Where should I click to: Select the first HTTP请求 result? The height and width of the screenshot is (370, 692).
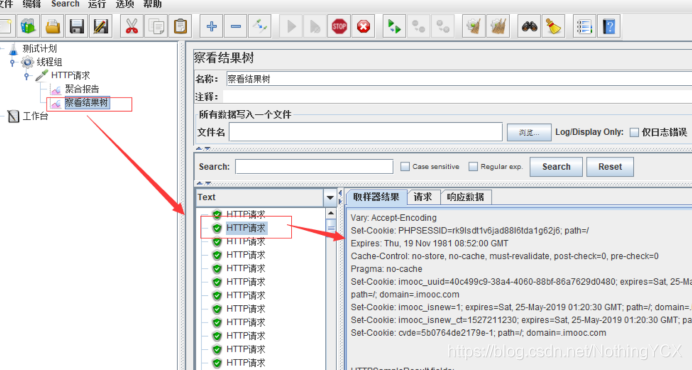(245, 215)
